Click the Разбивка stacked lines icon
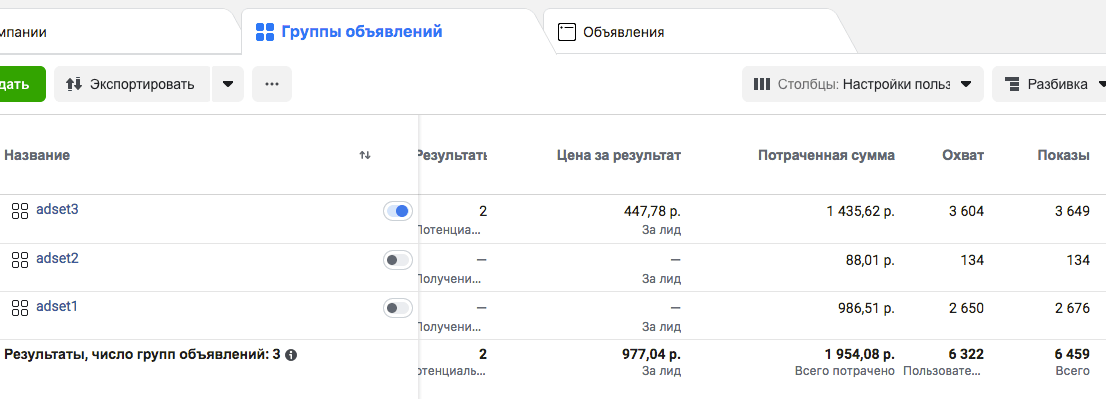The image size is (1106, 399). pos(1011,84)
